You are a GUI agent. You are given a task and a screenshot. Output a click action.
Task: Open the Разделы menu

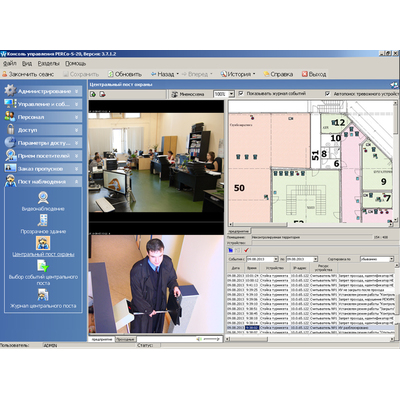point(48,63)
